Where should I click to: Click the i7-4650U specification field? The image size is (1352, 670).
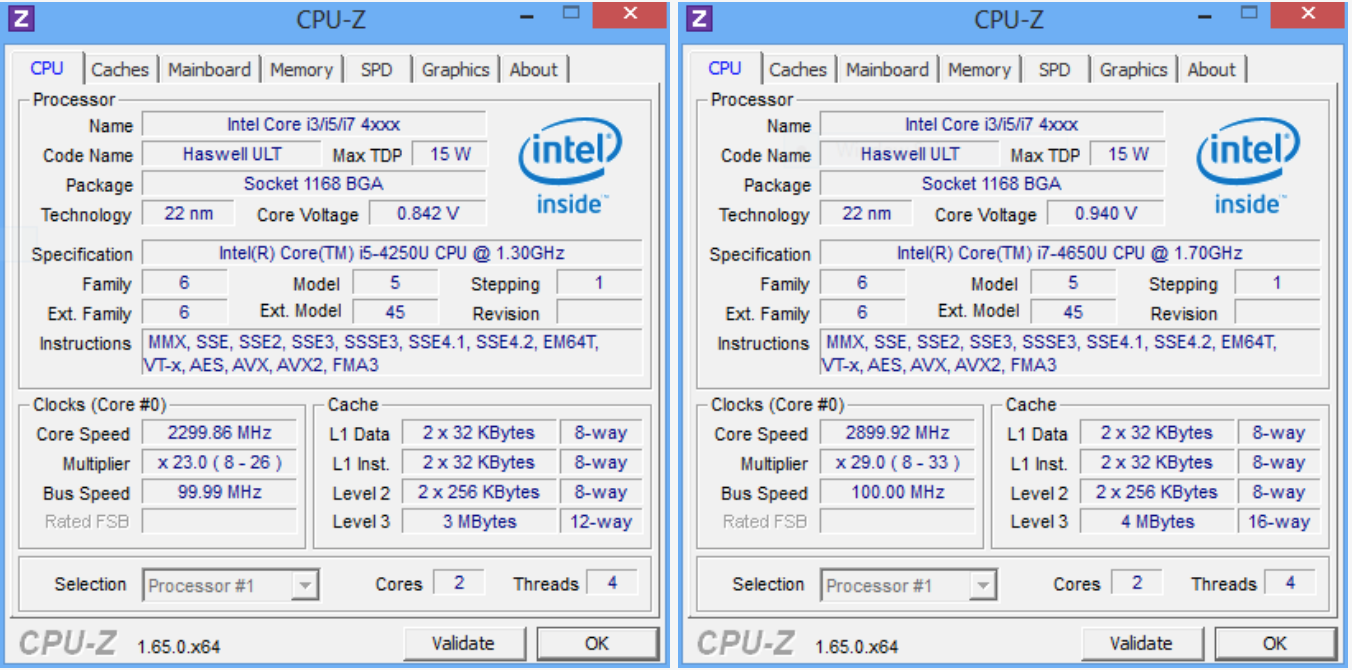click(1070, 253)
